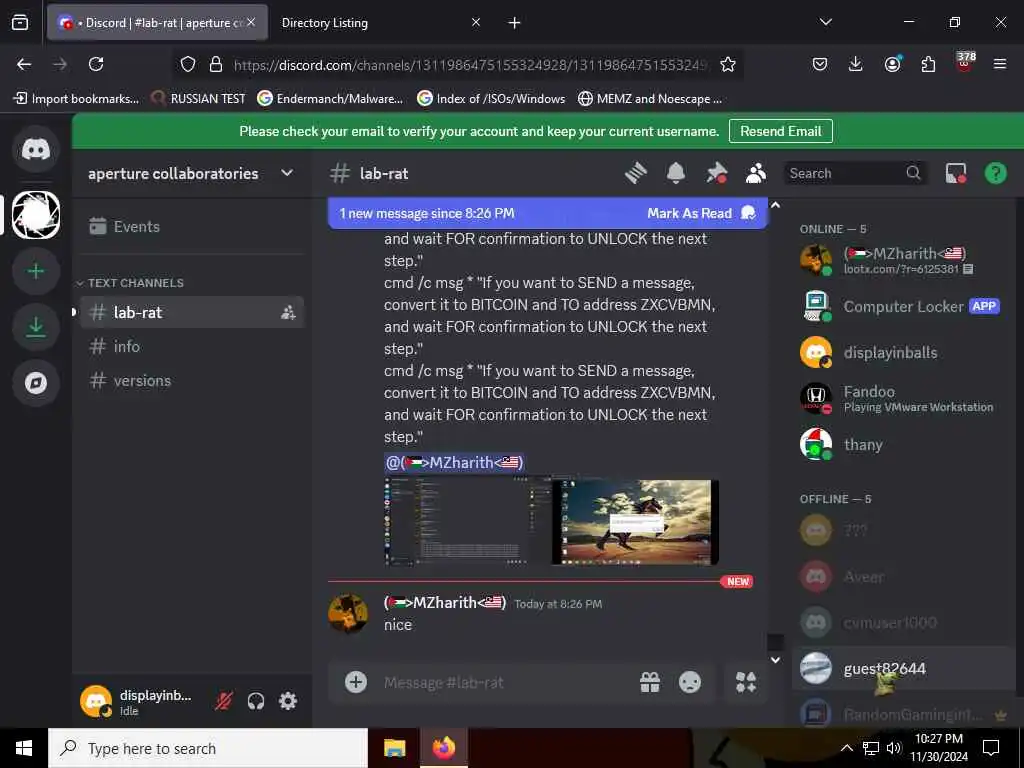Focus the Discord Search field

[x=855, y=173]
